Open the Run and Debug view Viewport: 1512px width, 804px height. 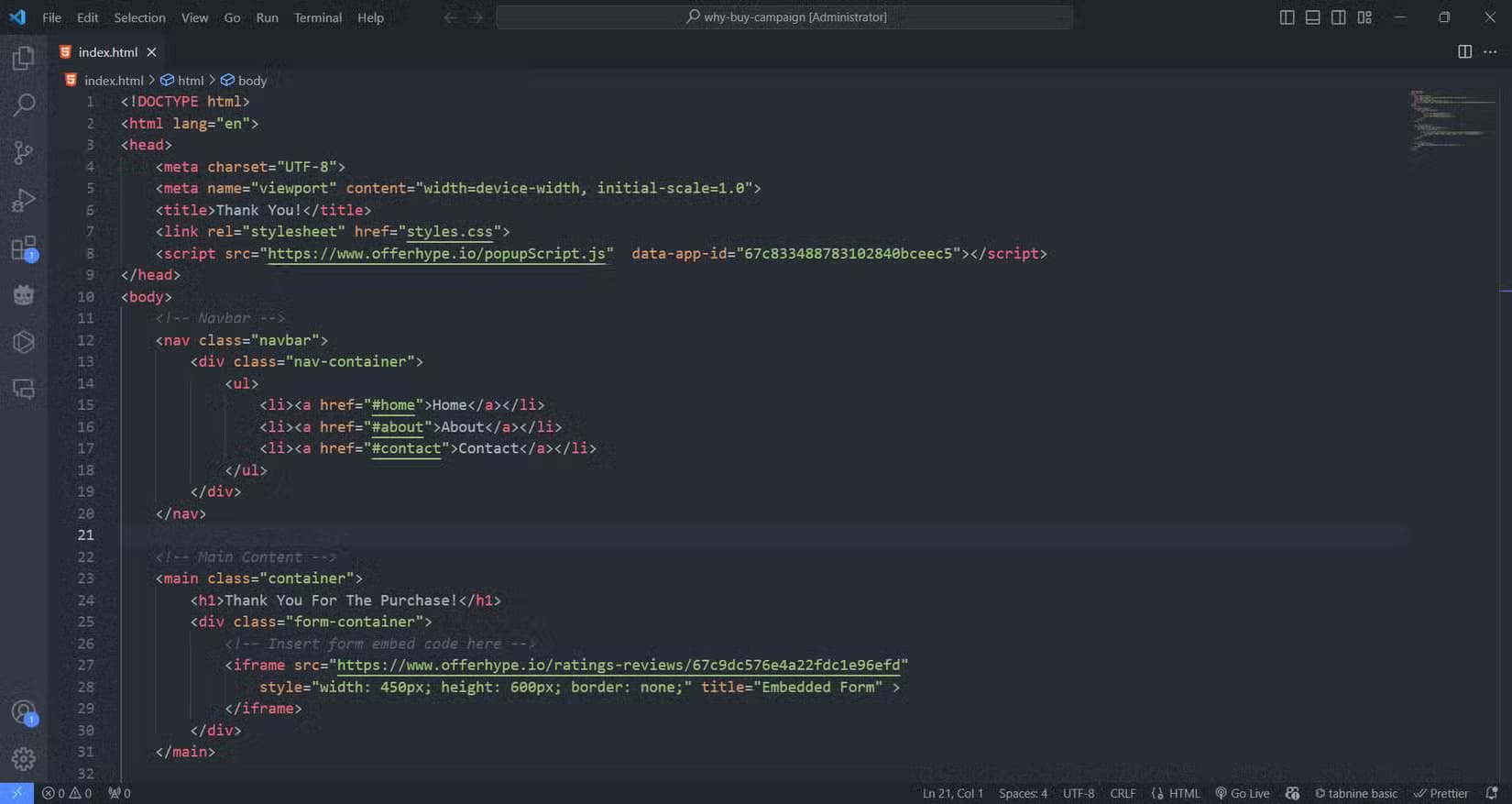click(x=24, y=200)
